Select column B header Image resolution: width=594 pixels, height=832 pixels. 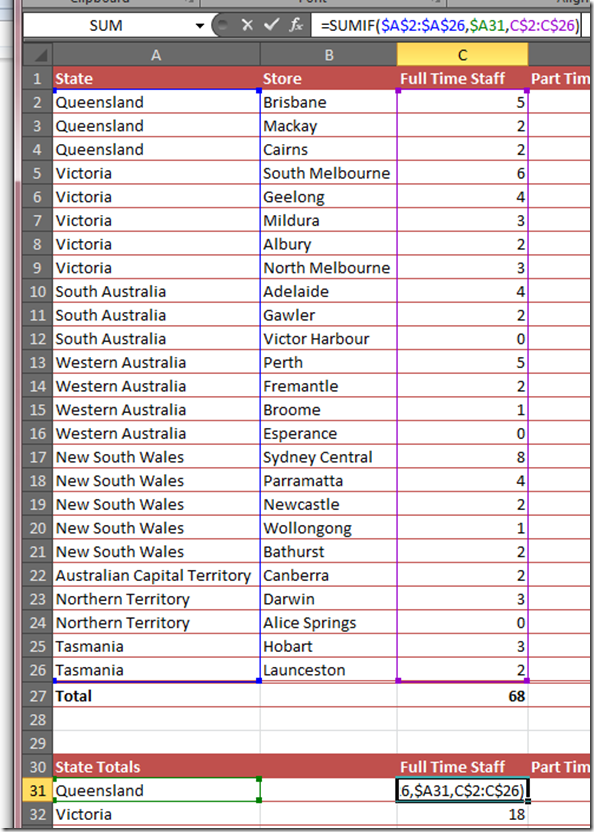[x=329, y=55]
